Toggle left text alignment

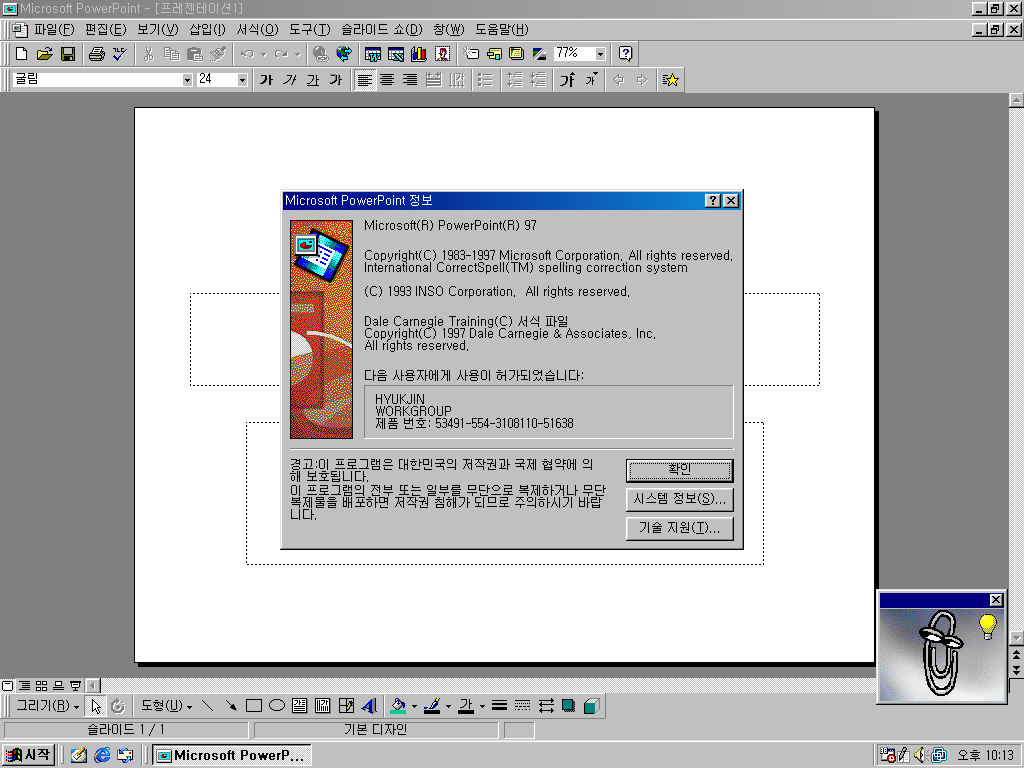point(364,80)
